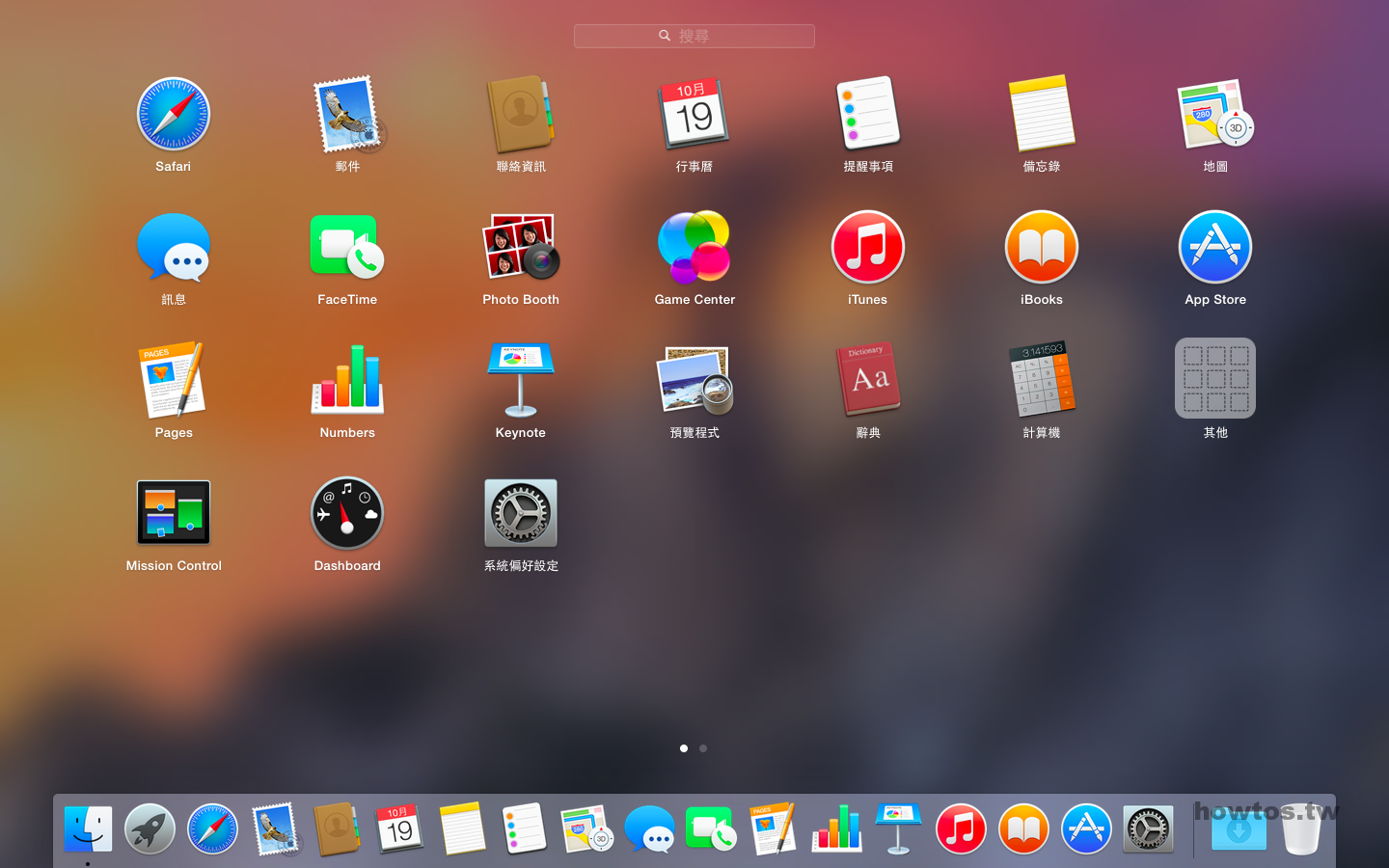
Task: Open FaceTime in the Launchpad grid
Action: pos(347,248)
